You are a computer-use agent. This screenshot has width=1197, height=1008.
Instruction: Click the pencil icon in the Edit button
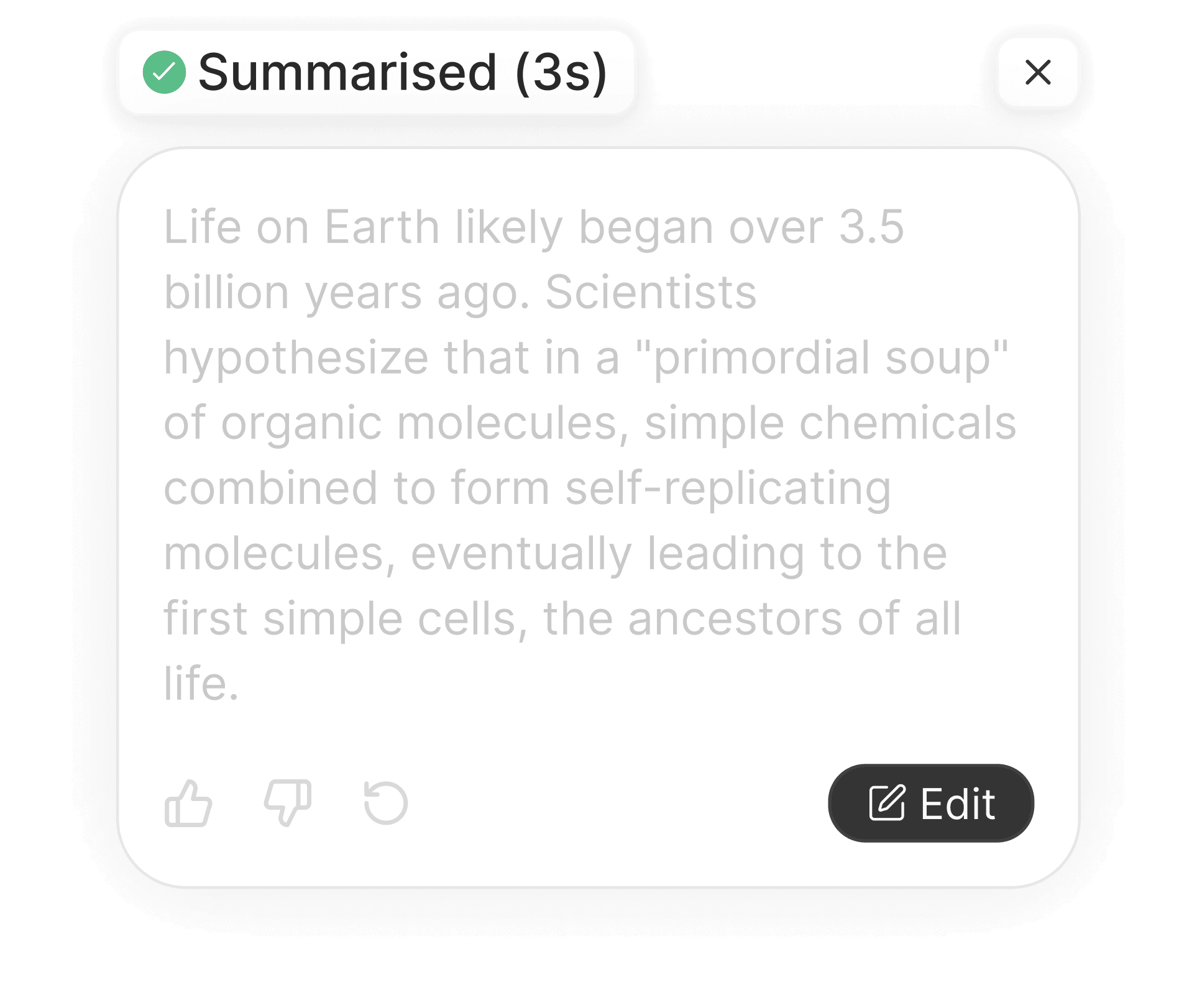point(886,803)
